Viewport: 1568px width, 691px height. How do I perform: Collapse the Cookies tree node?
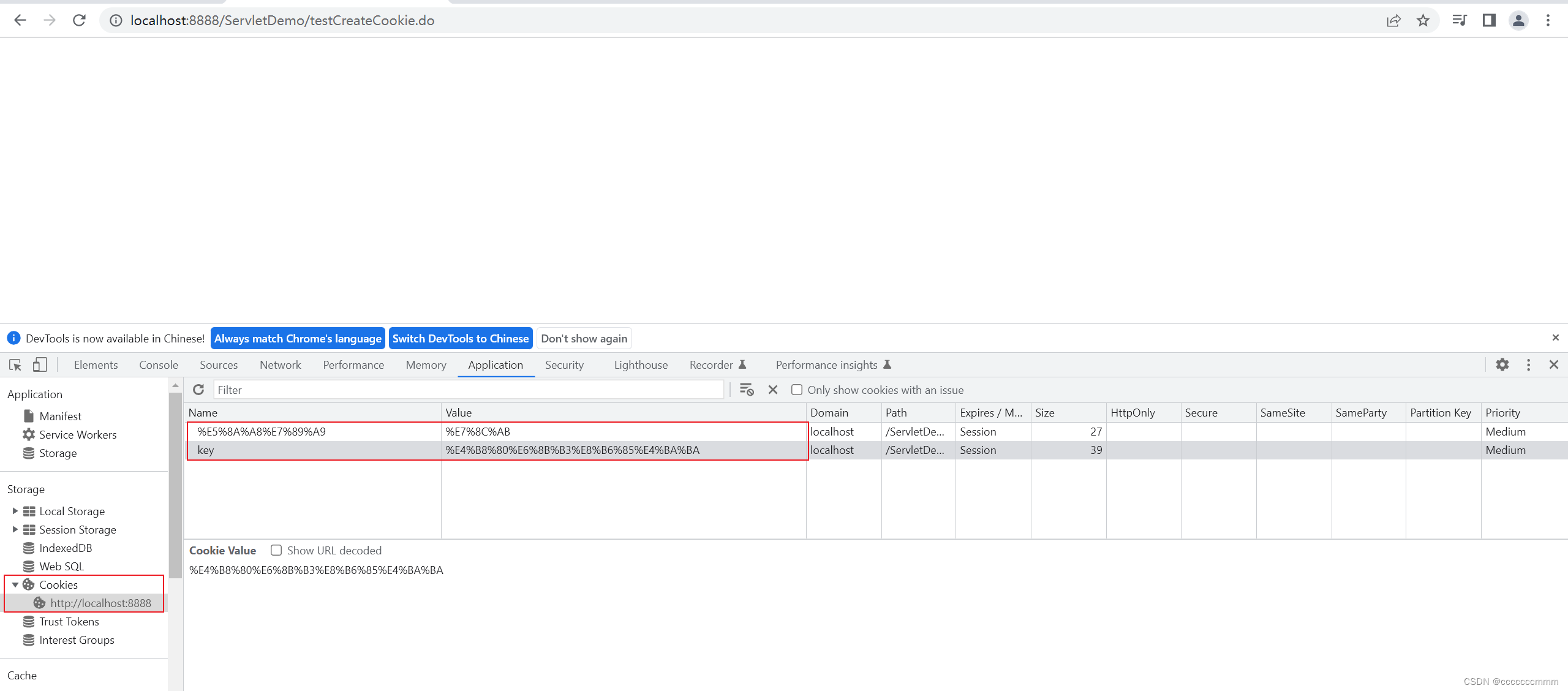[15, 585]
